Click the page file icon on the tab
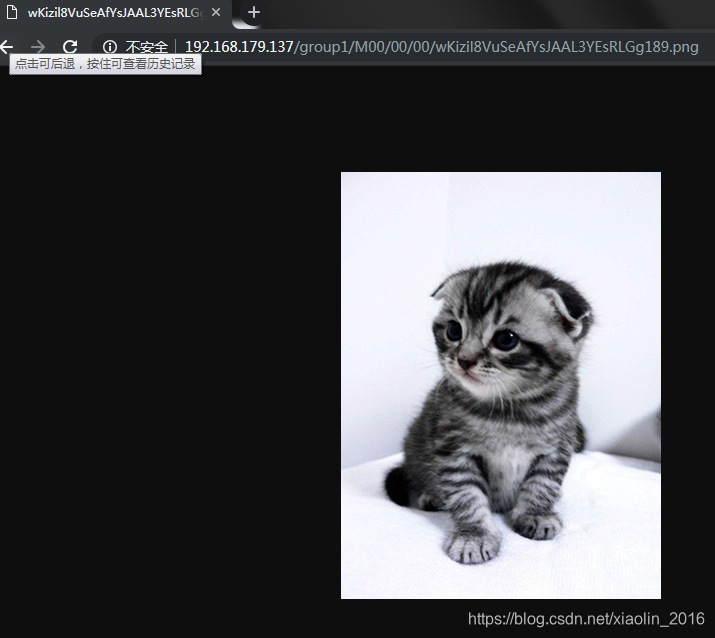The image size is (715, 638). [x=12, y=12]
